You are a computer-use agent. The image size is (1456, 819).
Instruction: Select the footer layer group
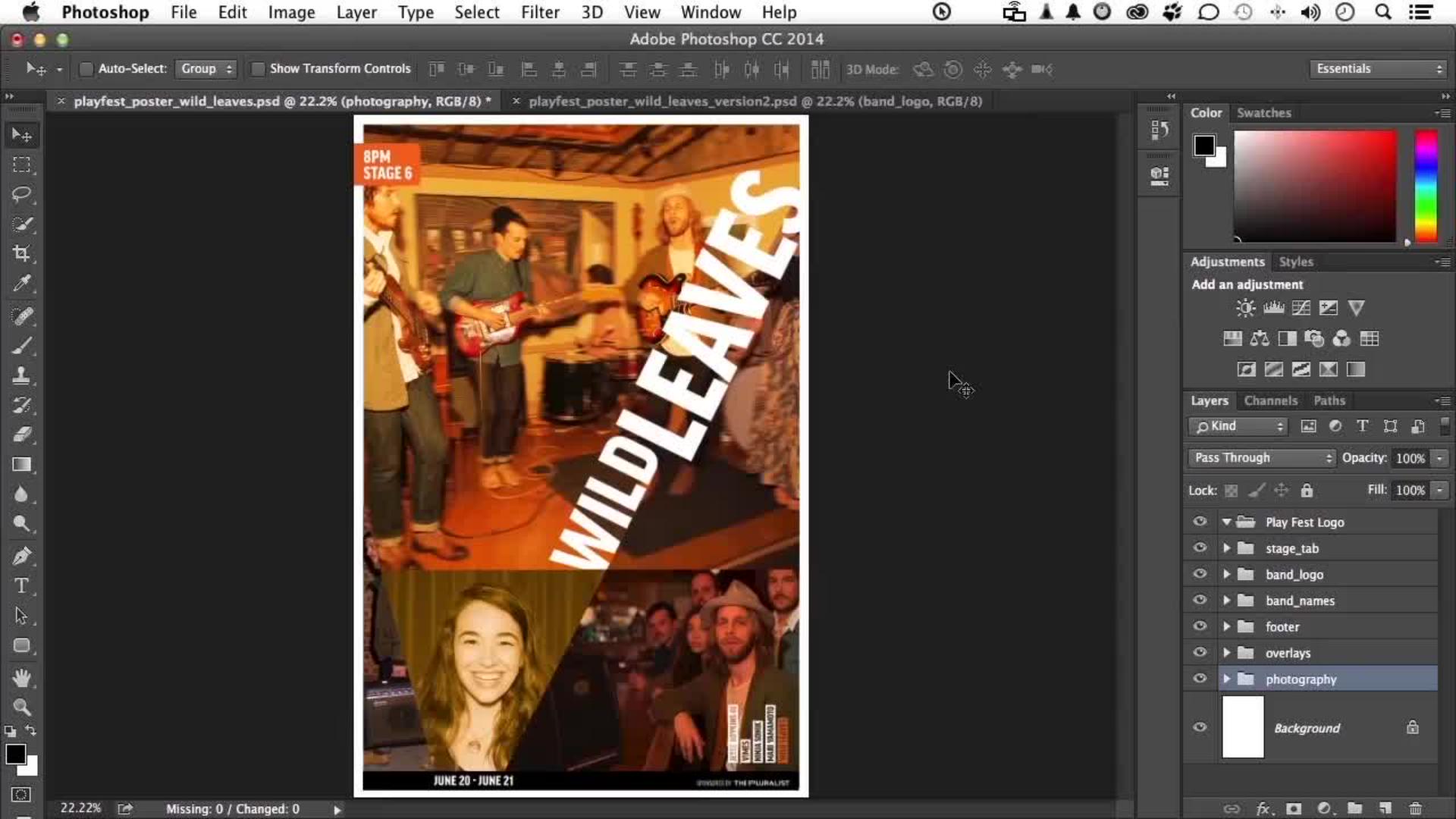pyautogui.click(x=1327, y=626)
